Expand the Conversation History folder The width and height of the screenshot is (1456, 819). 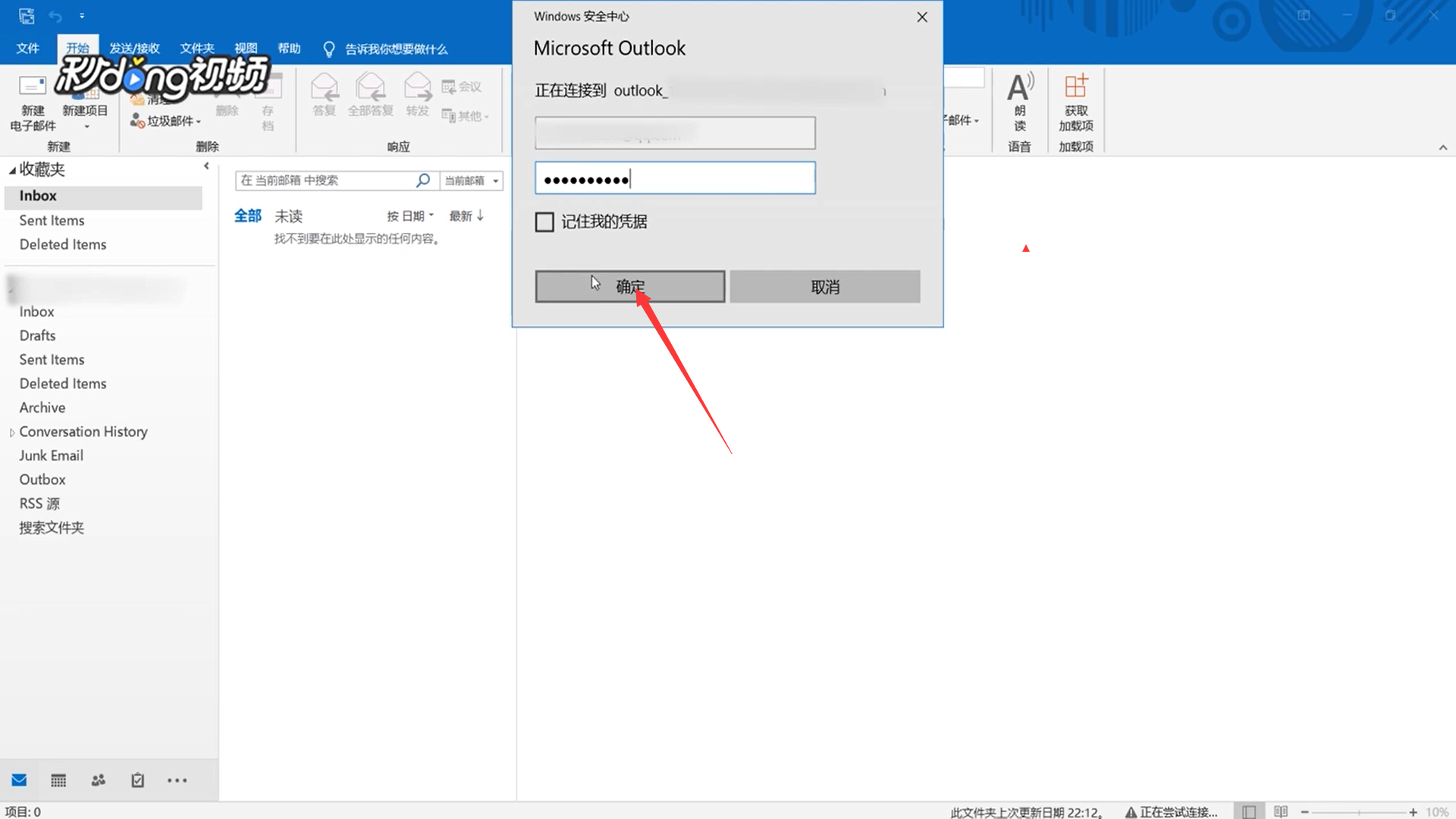click(x=11, y=433)
